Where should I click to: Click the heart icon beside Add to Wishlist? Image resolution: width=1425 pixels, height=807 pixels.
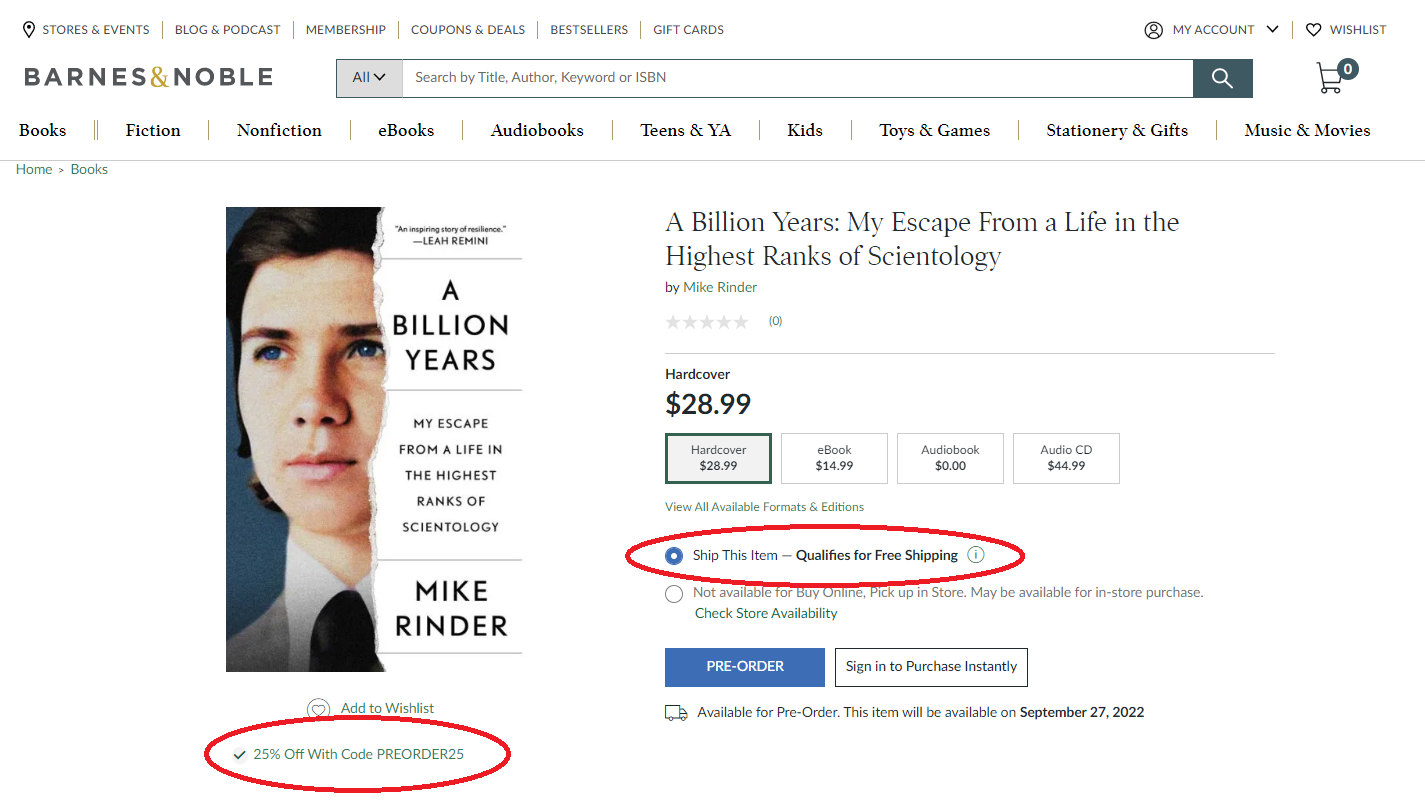318,709
